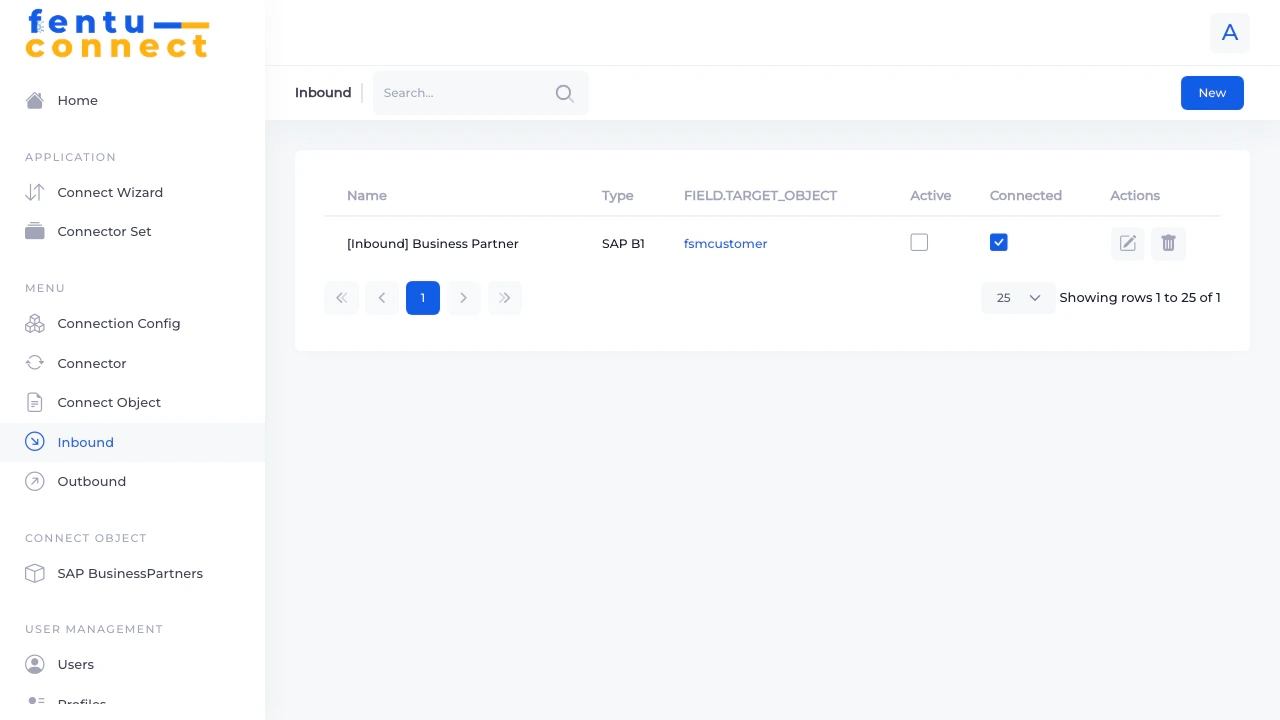Go to the next page
1280x720 pixels.
pyautogui.click(x=464, y=298)
